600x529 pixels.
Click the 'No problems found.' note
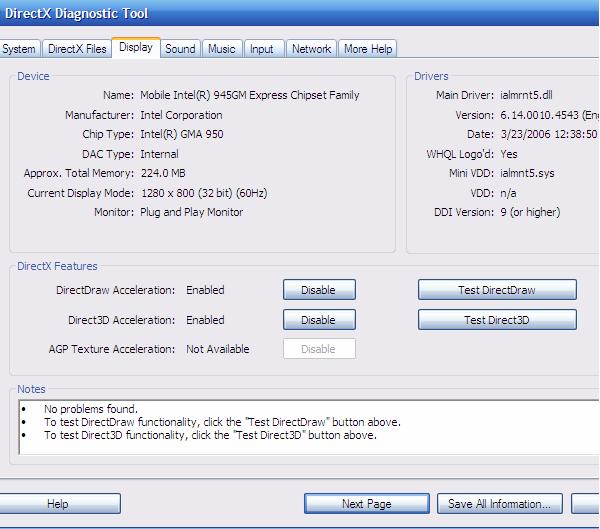point(91,409)
